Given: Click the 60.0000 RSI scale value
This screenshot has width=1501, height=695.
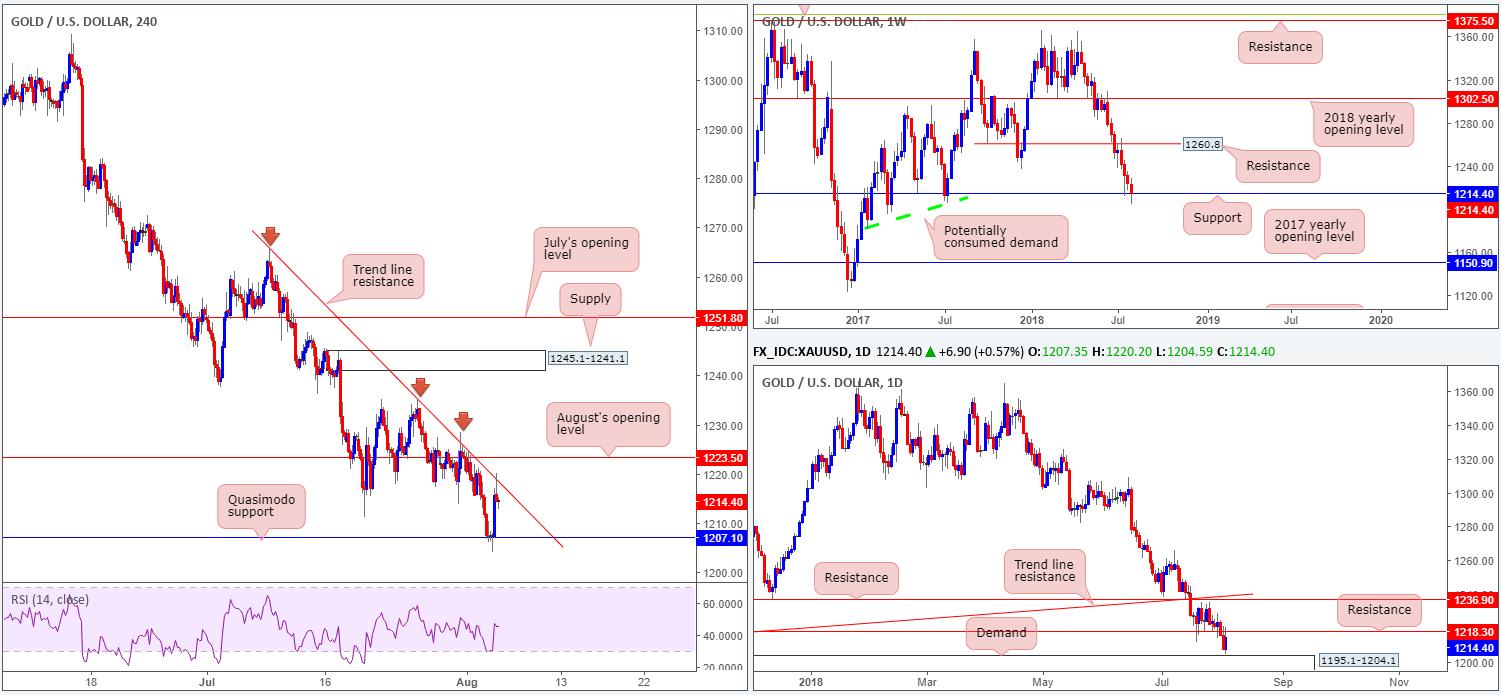Looking at the screenshot, I should (721, 604).
